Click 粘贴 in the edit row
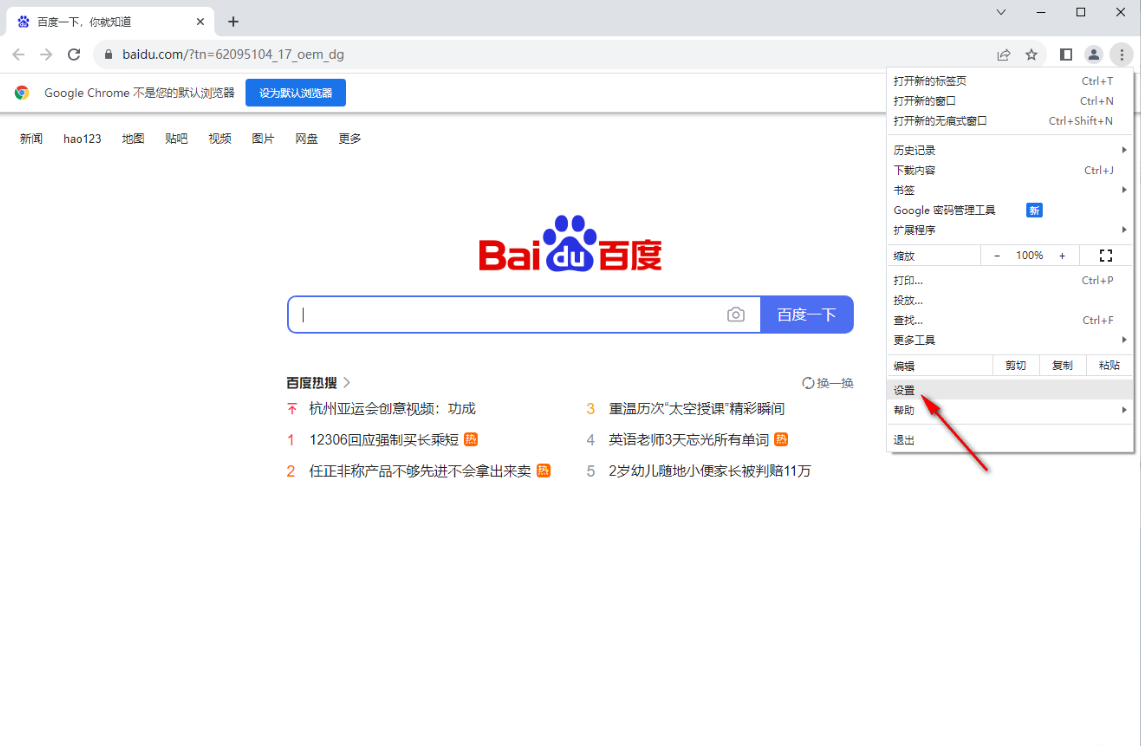Image resolution: width=1141 pixels, height=746 pixels. (1109, 365)
